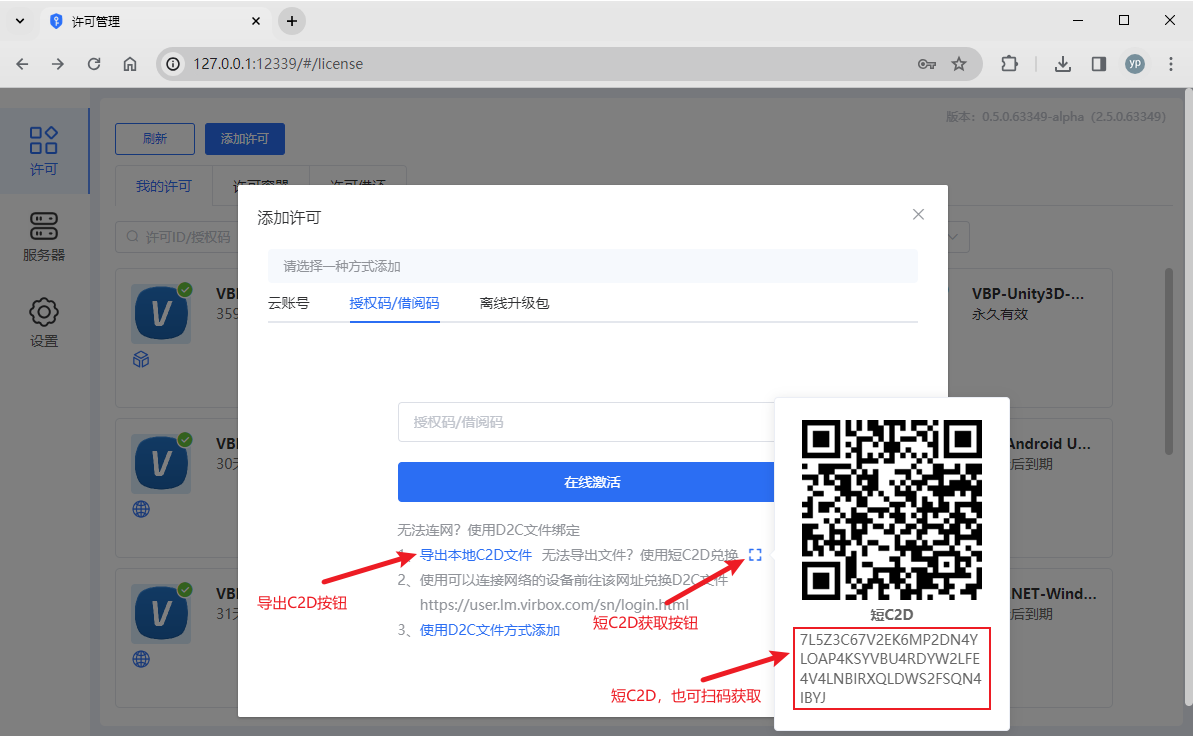
Task: Select the first license V thumbnail
Action: click(x=161, y=313)
